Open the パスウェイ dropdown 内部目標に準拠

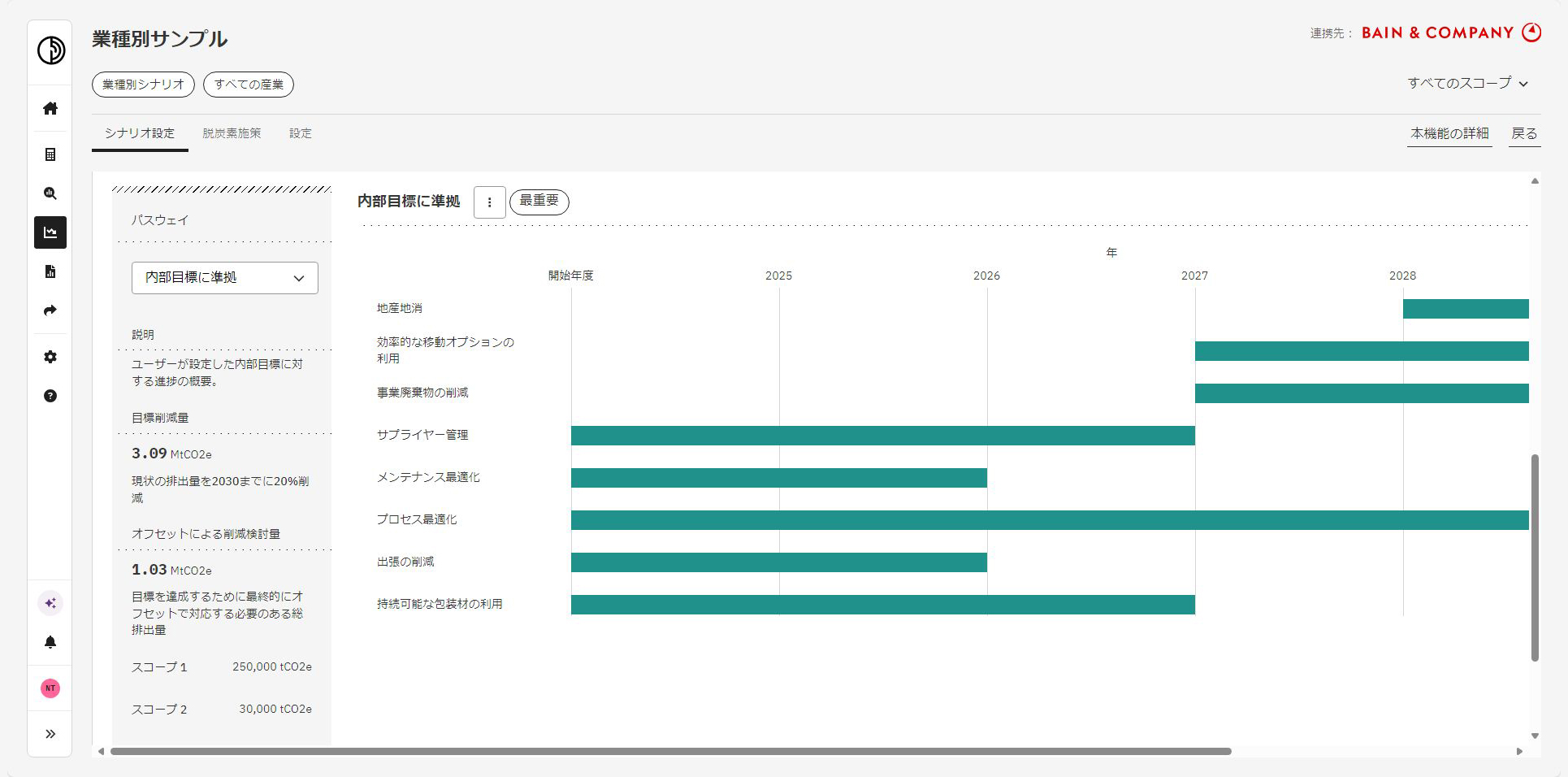(x=225, y=278)
